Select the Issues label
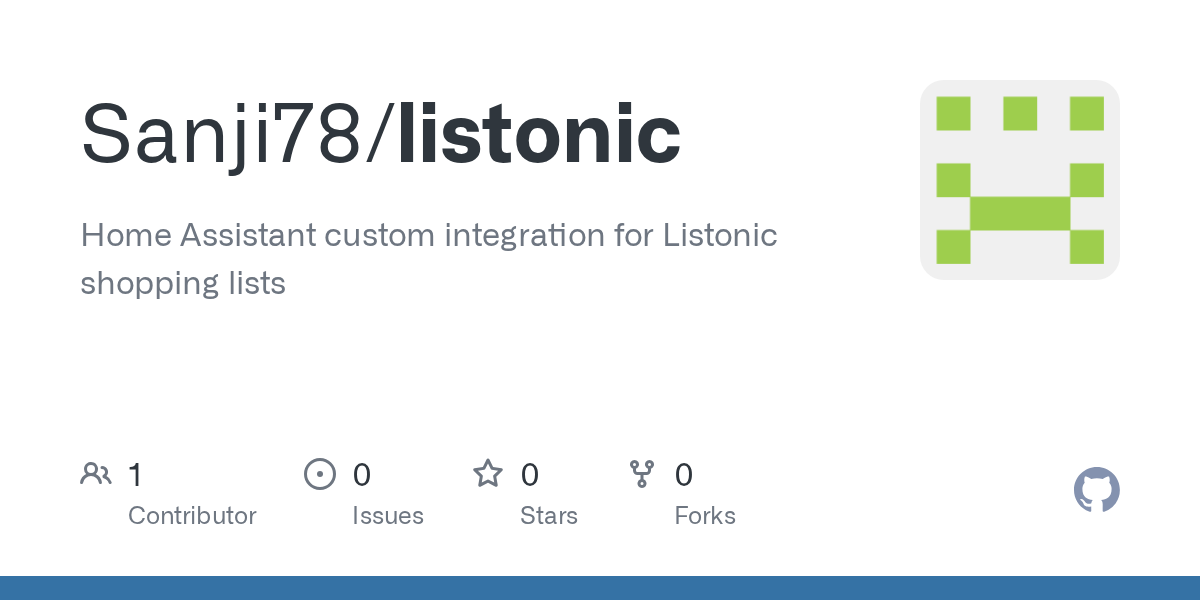The width and height of the screenshot is (1200, 600). [x=387, y=516]
